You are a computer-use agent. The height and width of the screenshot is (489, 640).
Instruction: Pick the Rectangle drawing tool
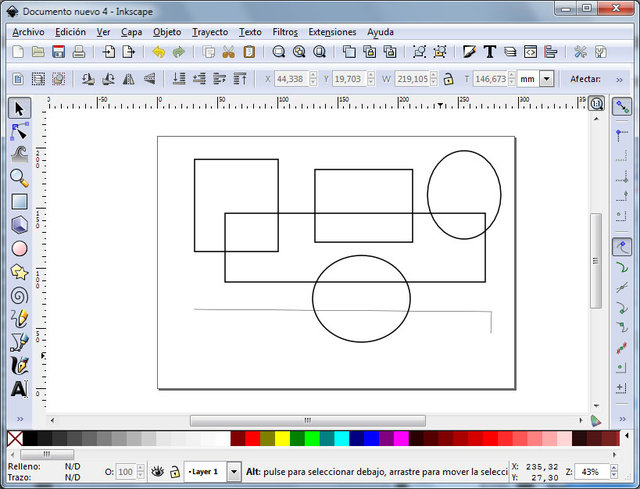coord(18,202)
